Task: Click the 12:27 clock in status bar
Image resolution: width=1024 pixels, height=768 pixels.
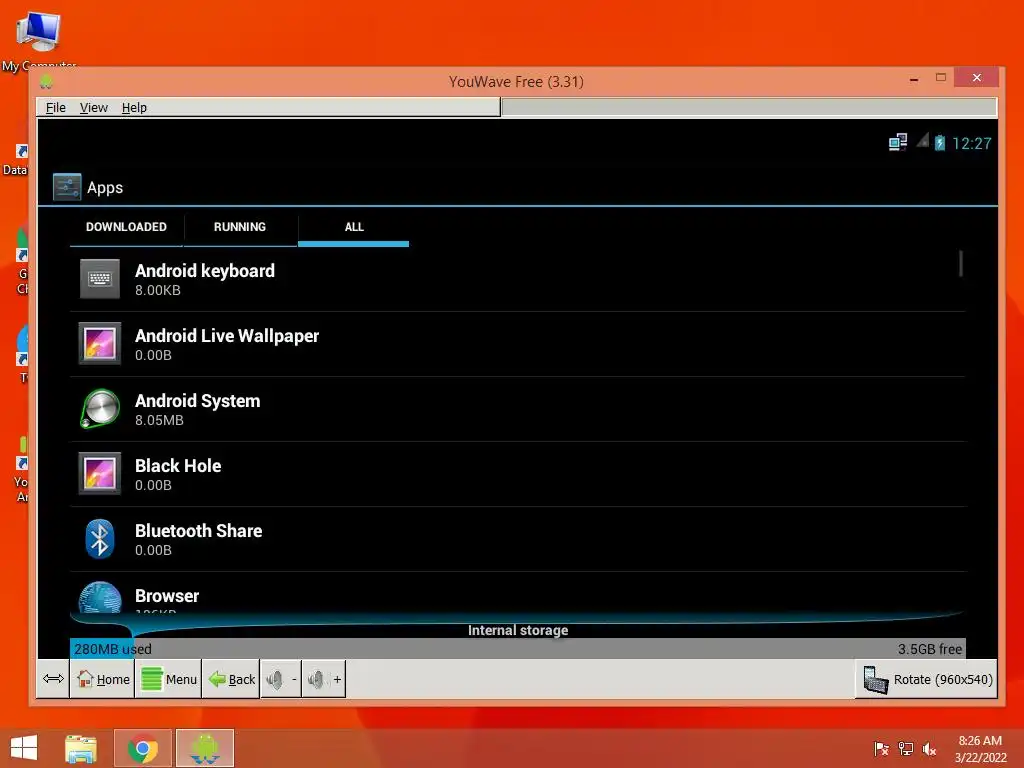Action: [x=972, y=143]
